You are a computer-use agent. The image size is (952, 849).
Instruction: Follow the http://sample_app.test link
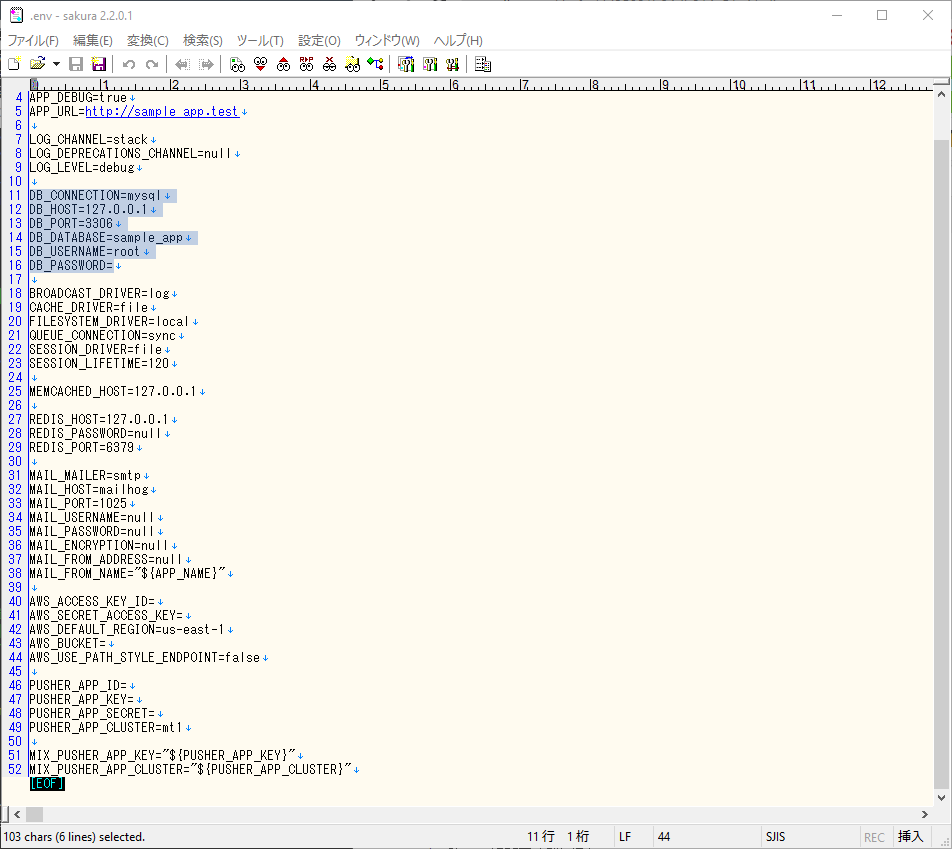(x=162, y=112)
